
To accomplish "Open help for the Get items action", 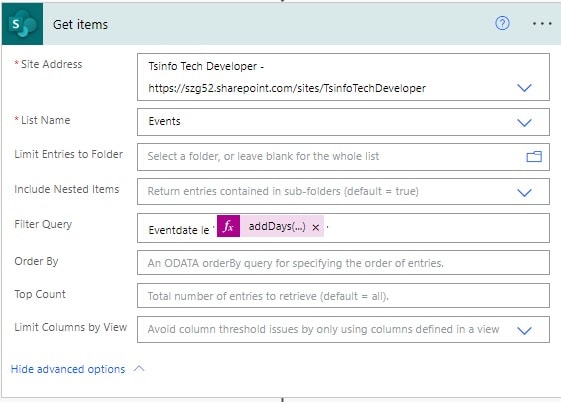I will [x=502, y=24].
